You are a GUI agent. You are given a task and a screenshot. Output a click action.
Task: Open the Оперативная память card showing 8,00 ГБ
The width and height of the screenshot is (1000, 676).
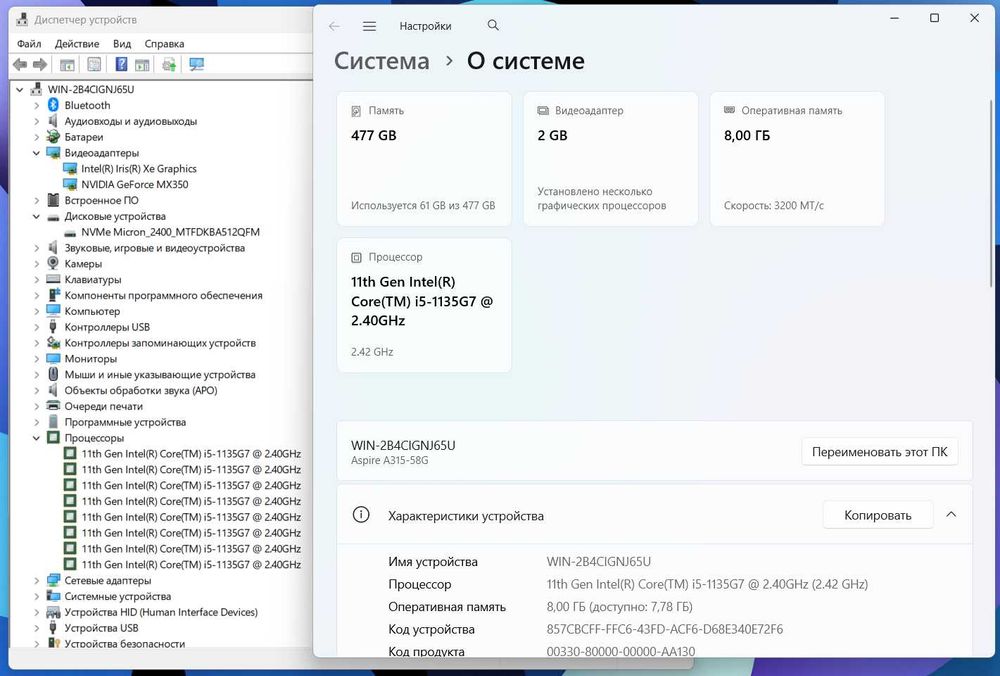coord(797,159)
